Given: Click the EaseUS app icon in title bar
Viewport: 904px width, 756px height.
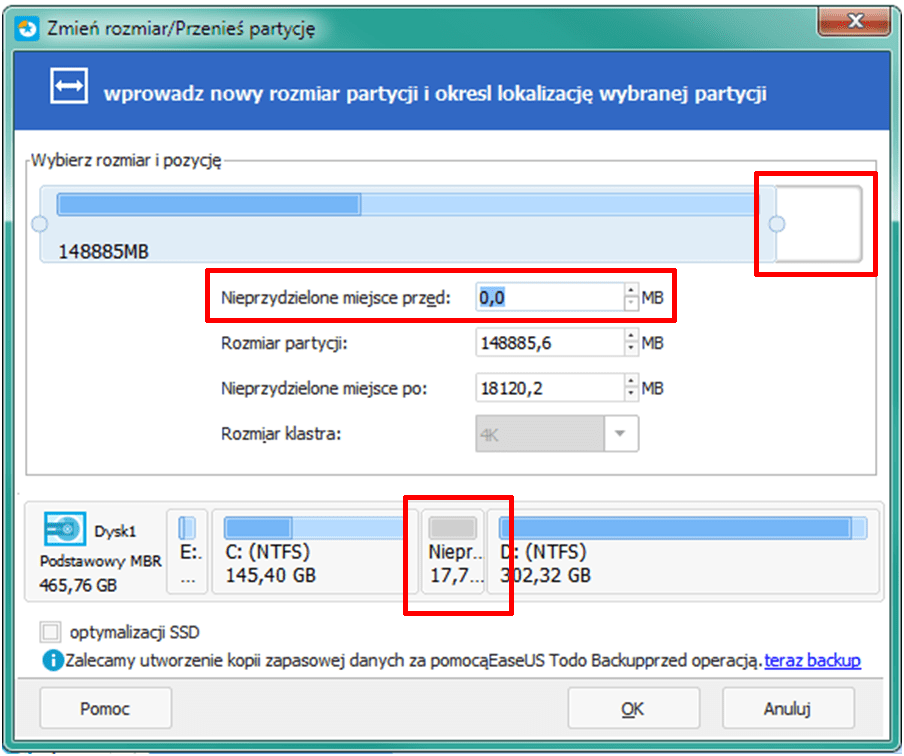Looking at the screenshot, I should pos(29,27).
